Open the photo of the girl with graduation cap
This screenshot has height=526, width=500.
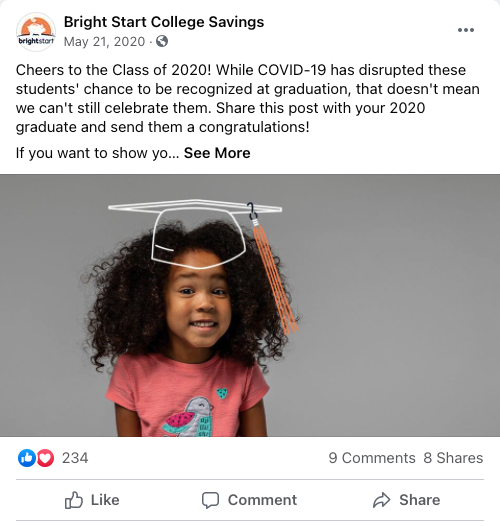pos(250,305)
